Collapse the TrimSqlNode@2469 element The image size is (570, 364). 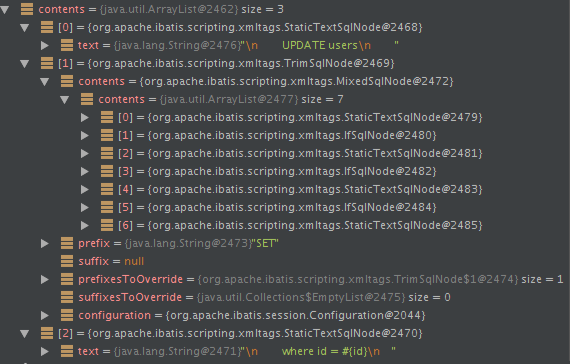(25, 64)
